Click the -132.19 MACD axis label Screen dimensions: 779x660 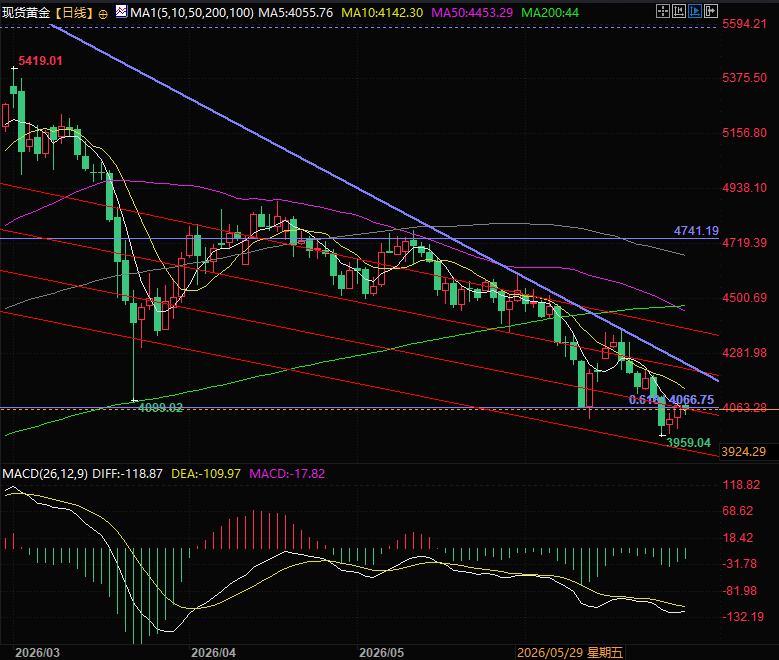pyautogui.click(x=743, y=617)
